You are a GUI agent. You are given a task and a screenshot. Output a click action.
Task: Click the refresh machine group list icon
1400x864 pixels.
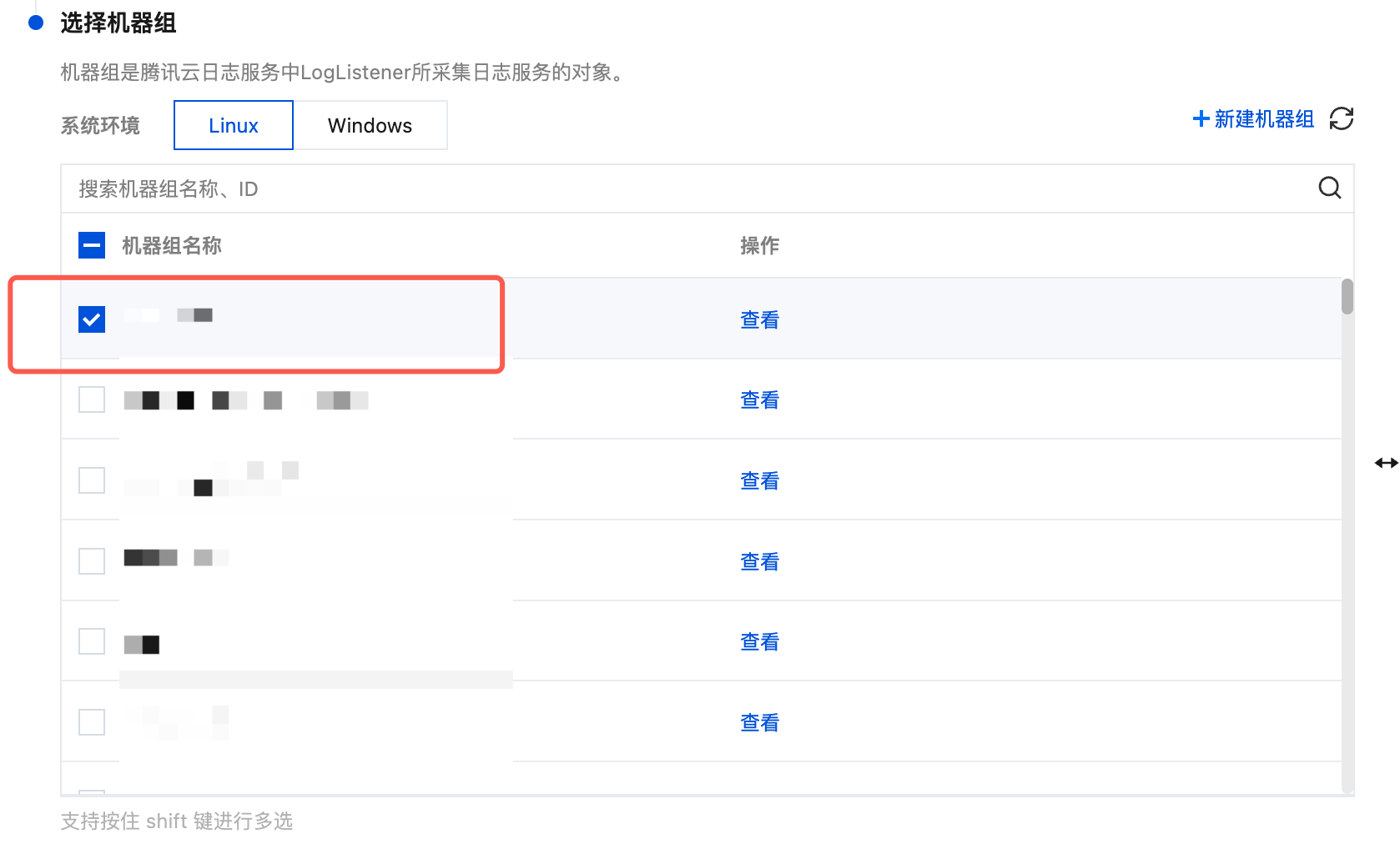tap(1341, 119)
